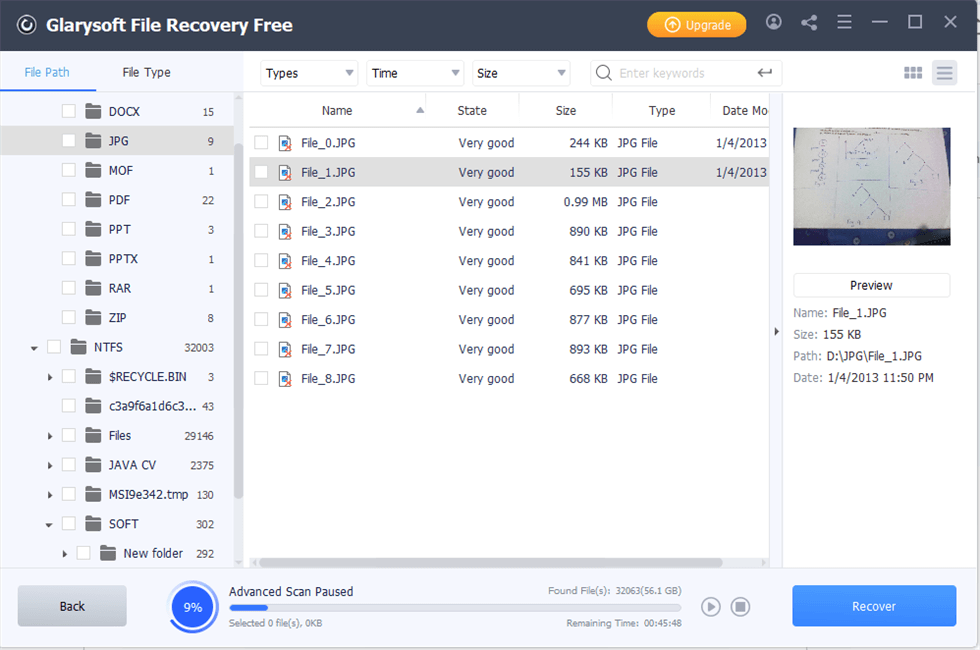This screenshot has height=650, width=980.
Task: Check the File_0.JPG checkbox
Action: point(261,143)
